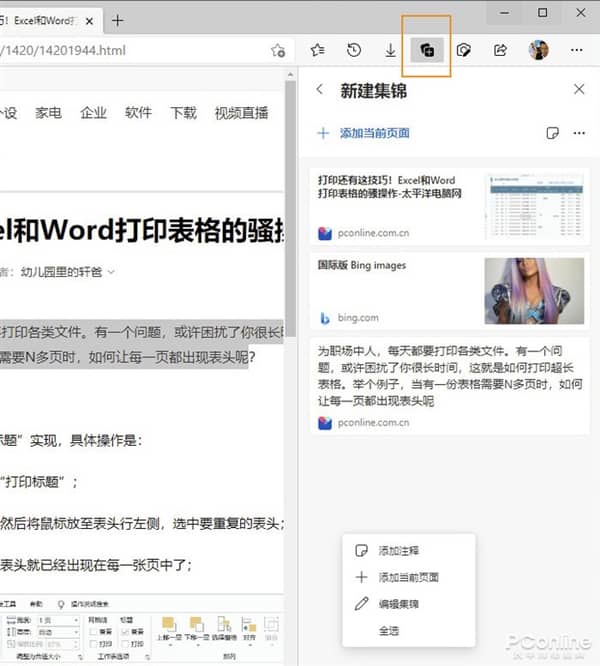This screenshot has width=600, height=666.
Task: Go back from 新建集锦 collection
Action: [320, 90]
